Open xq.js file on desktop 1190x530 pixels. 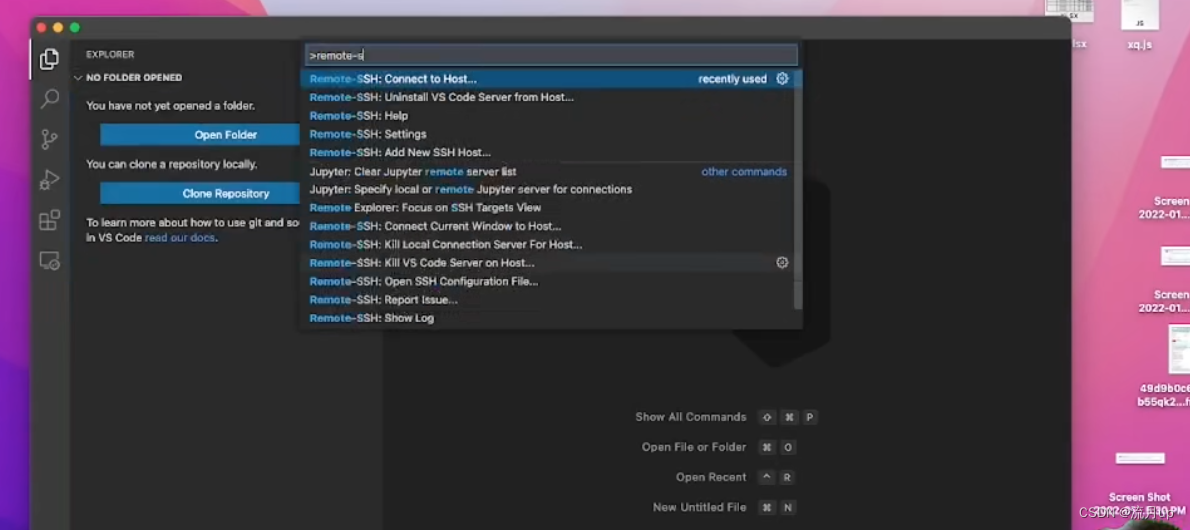coord(1140,26)
